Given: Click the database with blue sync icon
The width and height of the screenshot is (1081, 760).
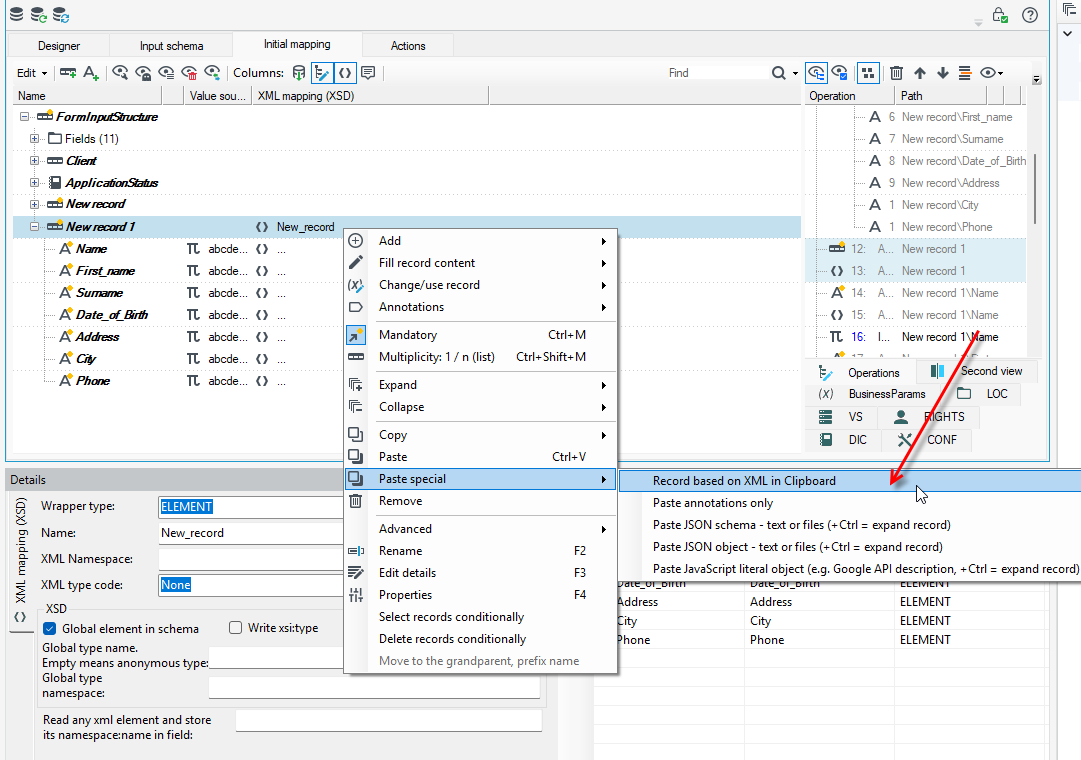Looking at the screenshot, I should click(x=61, y=14).
